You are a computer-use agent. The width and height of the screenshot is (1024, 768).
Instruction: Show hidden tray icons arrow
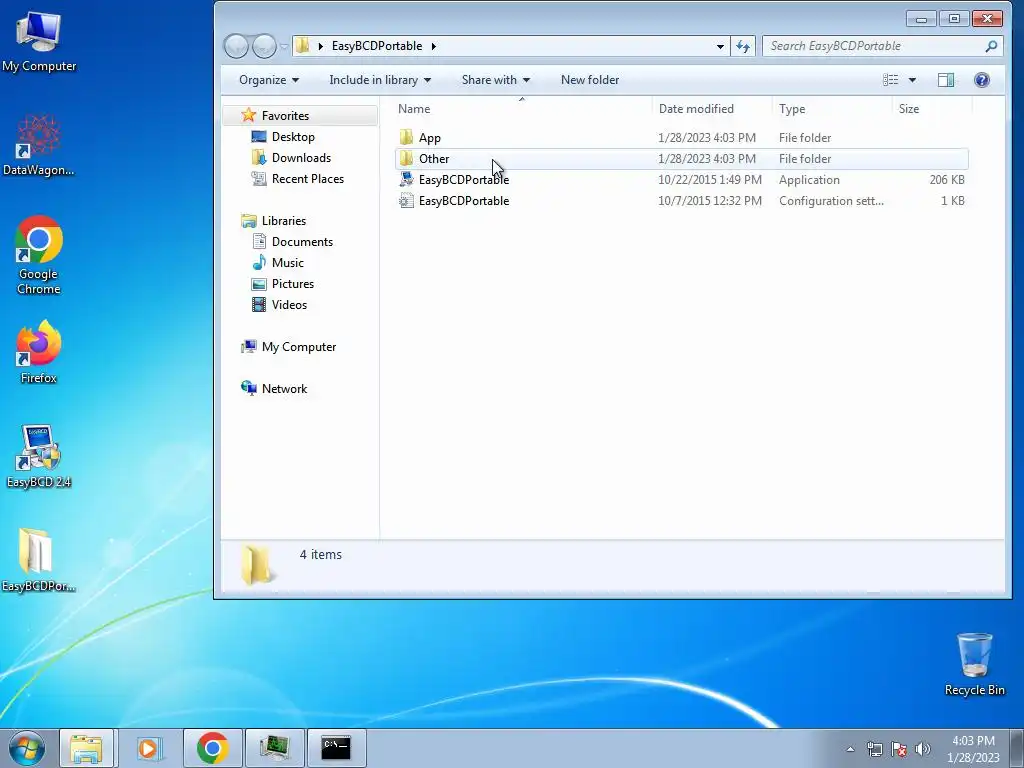click(x=850, y=749)
